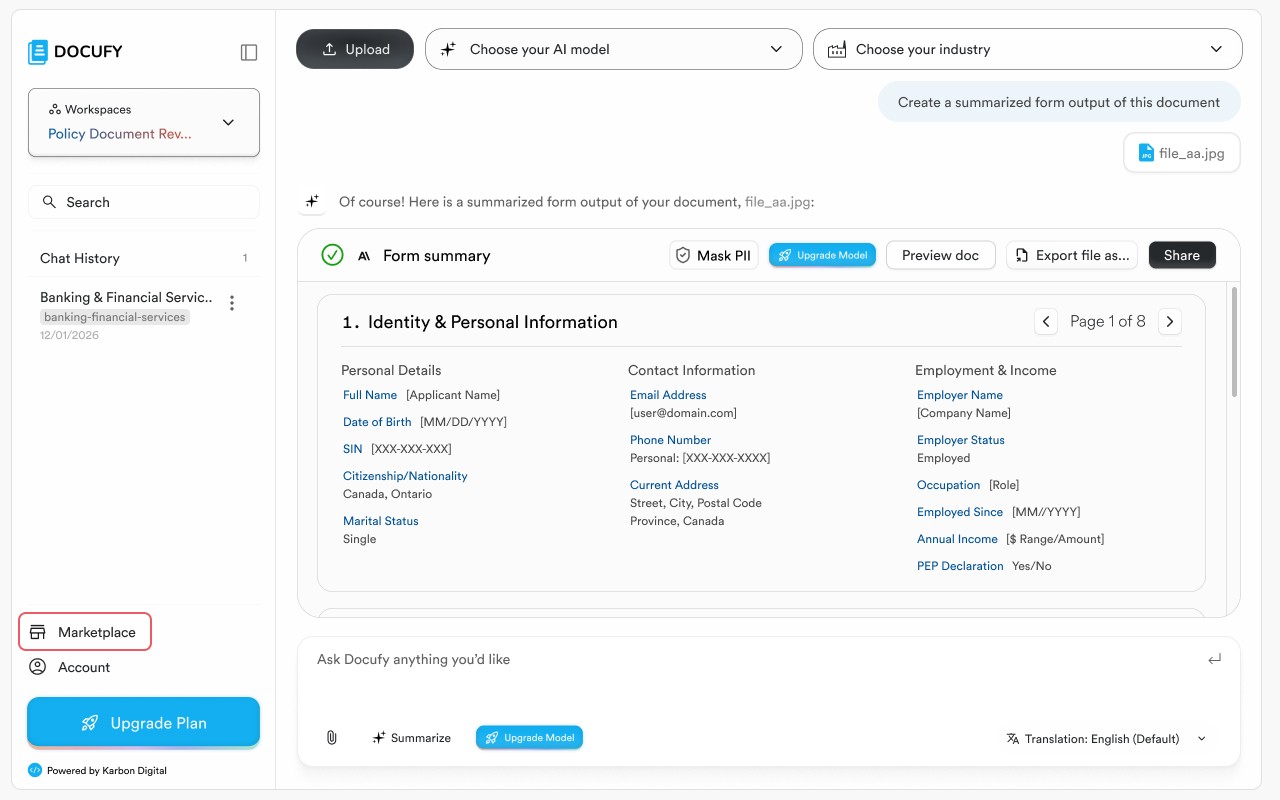Click the Upgrade Plan button
This screenshot has width=1280, height=800.
tap(144, 722)
